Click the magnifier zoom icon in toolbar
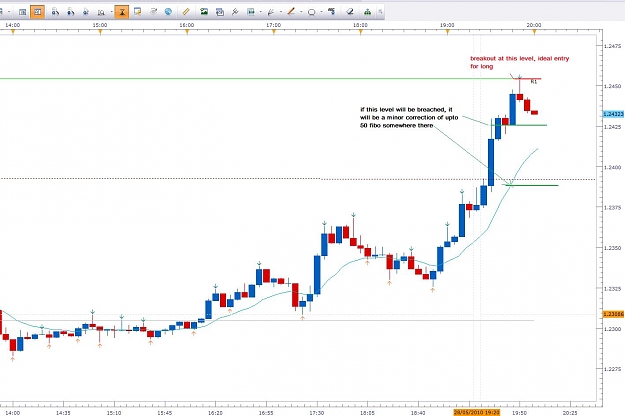Image resolution: width=625 pixels, height=416 pixels. (x=101, y=12)
